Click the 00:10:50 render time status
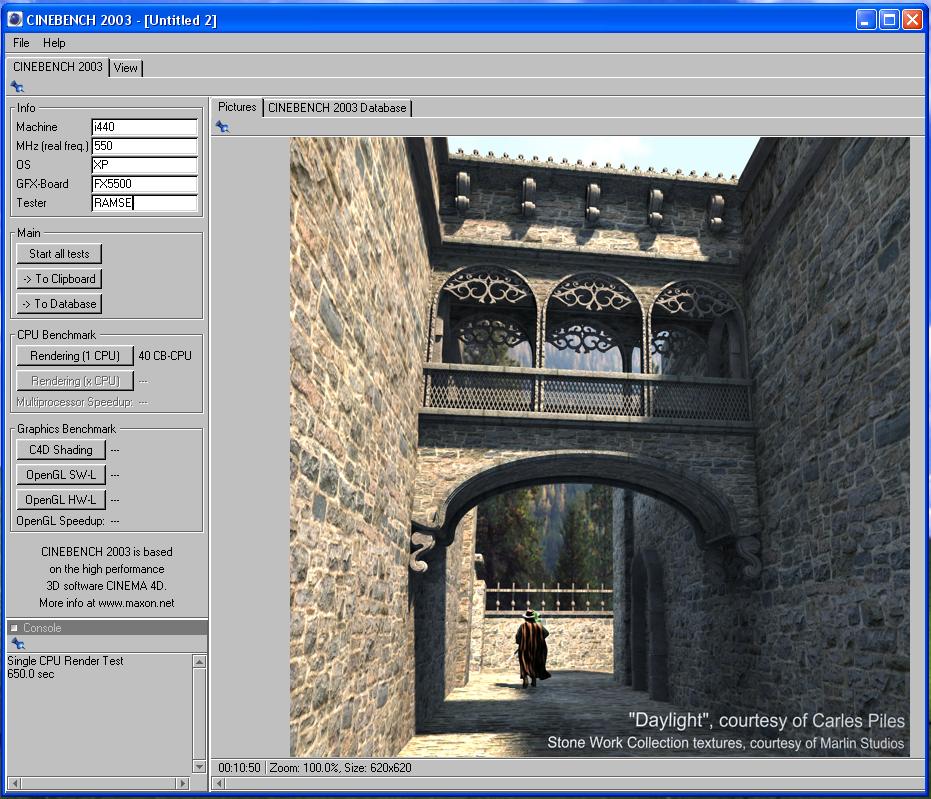Screen dimensions: 931x799 [239, 768]
